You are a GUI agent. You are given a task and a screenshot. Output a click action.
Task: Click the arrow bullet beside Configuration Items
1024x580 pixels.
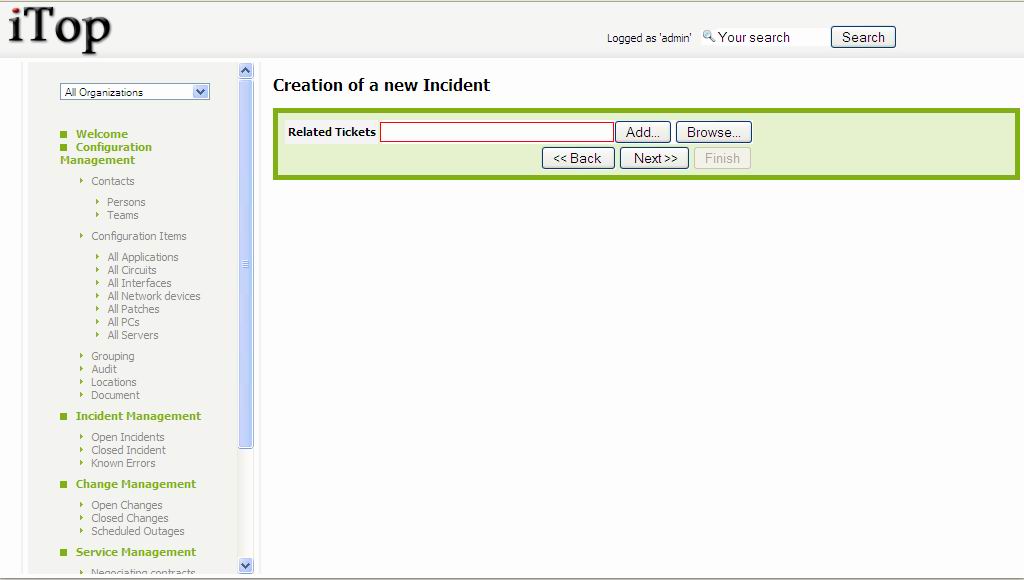click(x=82, y=236)
